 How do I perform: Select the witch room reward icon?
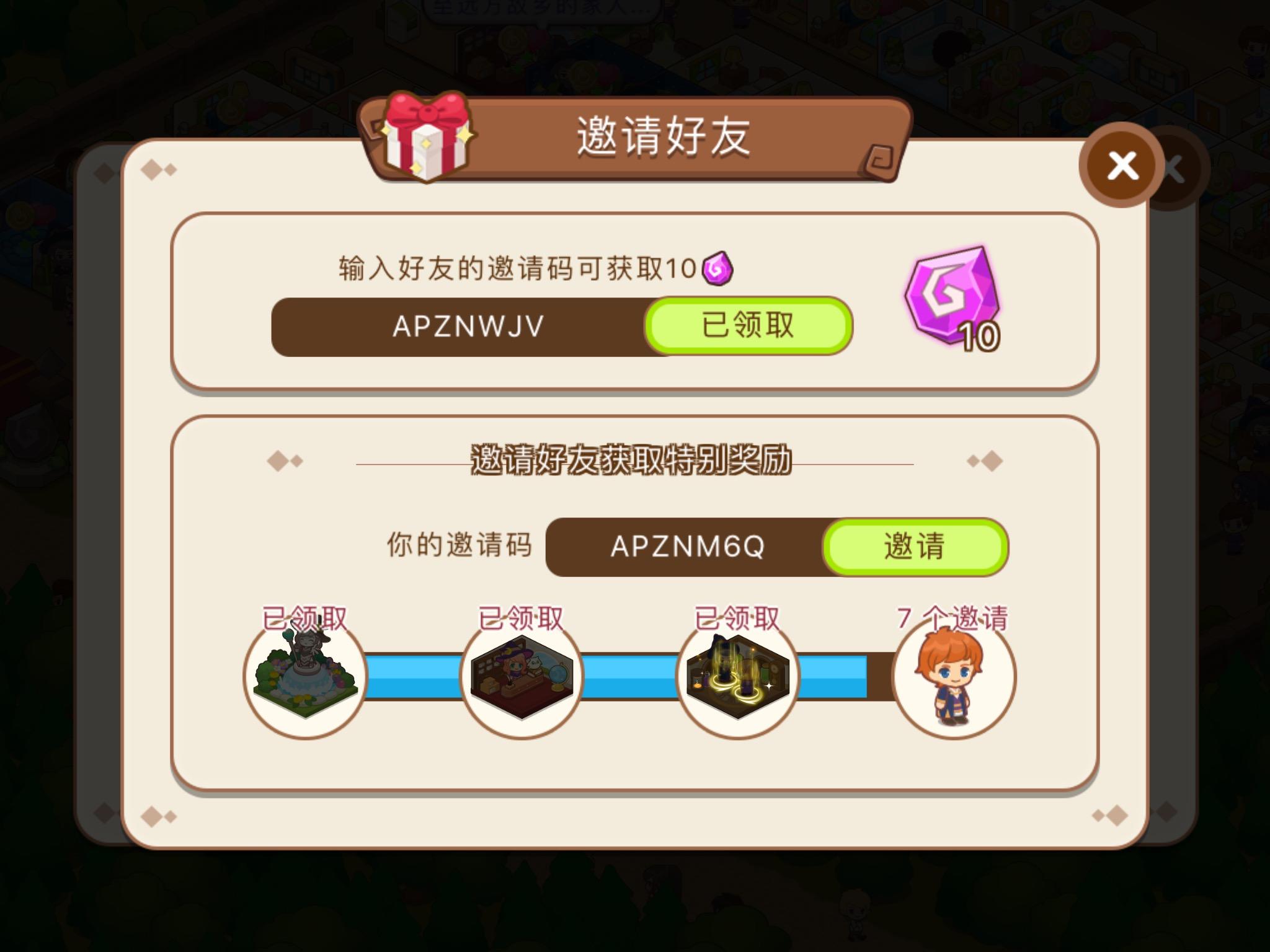tap(522, 676)
